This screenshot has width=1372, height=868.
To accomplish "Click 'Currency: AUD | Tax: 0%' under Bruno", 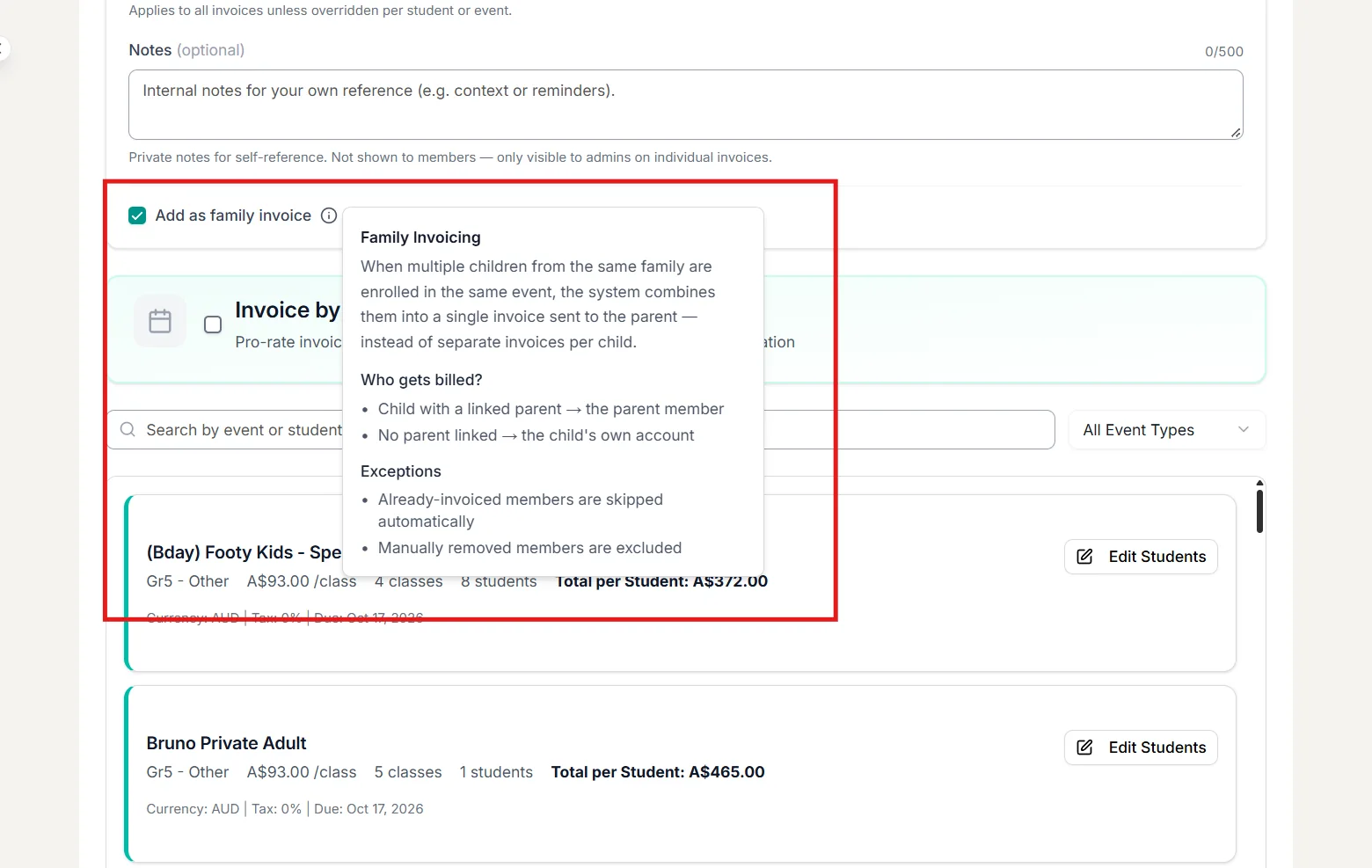I will coord(223,809).
